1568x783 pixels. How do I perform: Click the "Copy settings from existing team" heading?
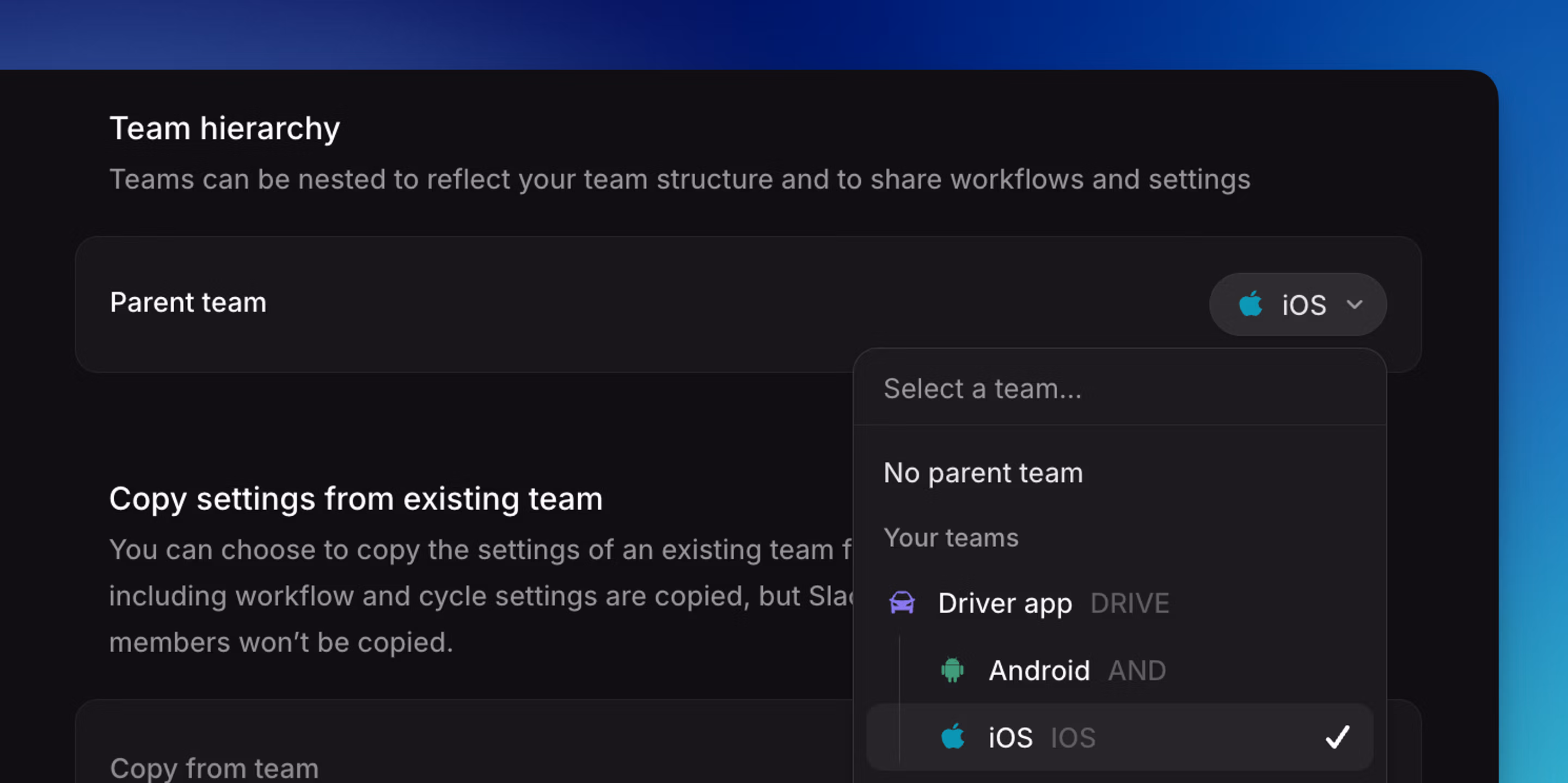pyautogui.click(x=356, y=498)
